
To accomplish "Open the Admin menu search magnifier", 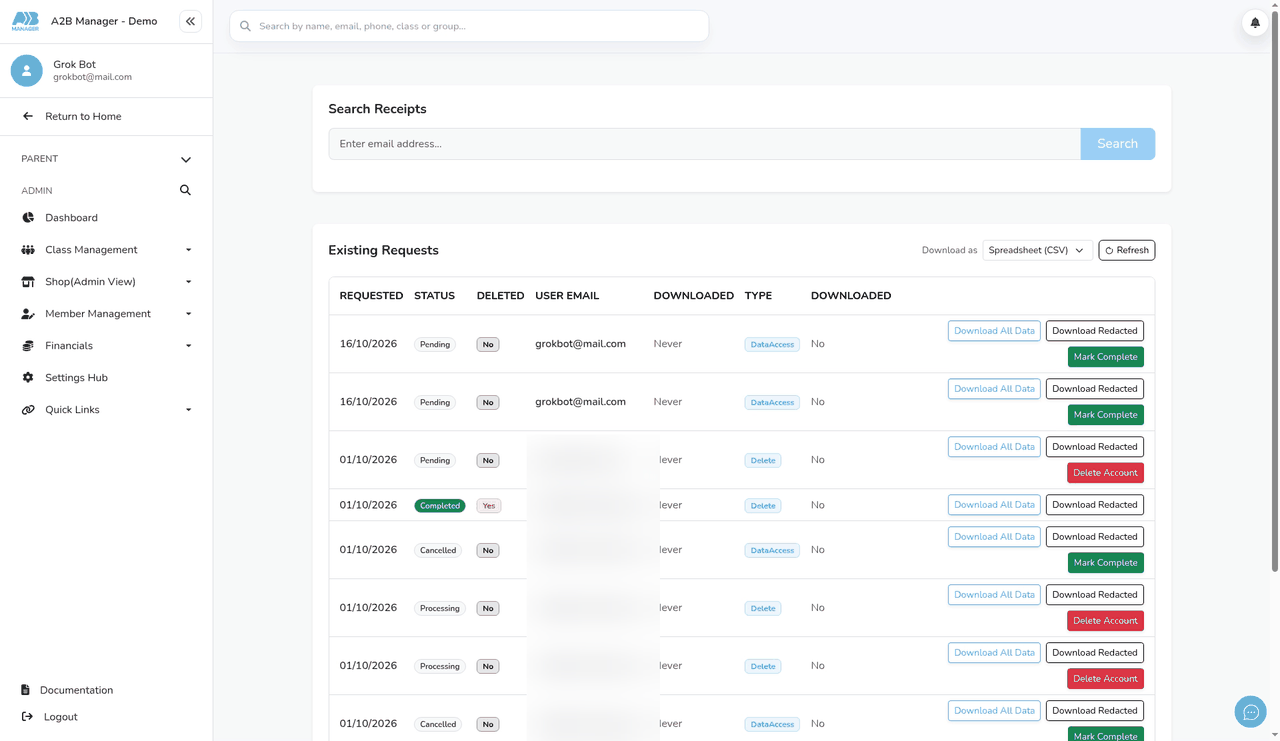I will click(x=185, y=190).
